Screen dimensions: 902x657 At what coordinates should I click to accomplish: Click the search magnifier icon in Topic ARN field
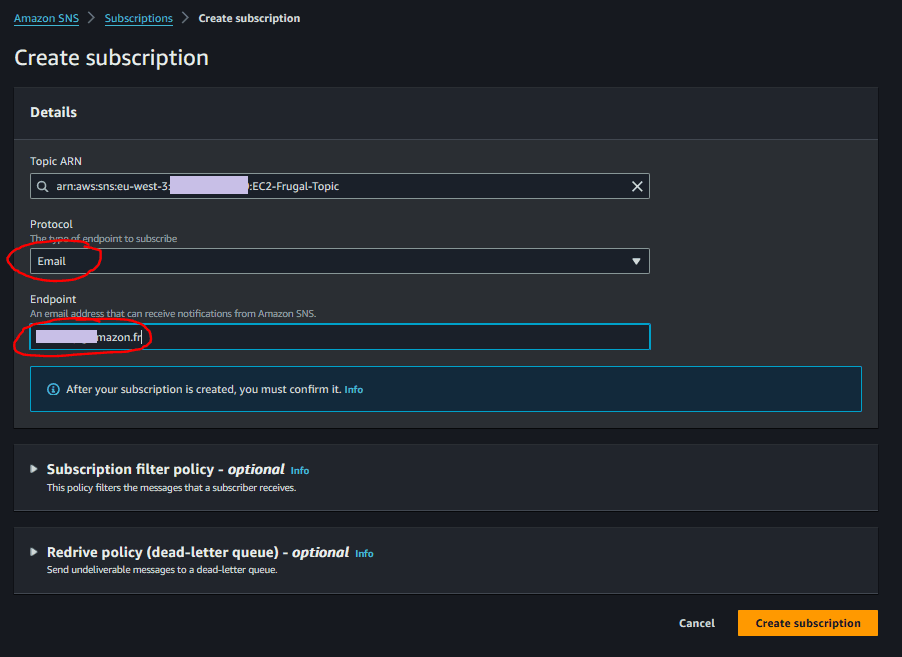pyautogui.click(x=41, y=186)
